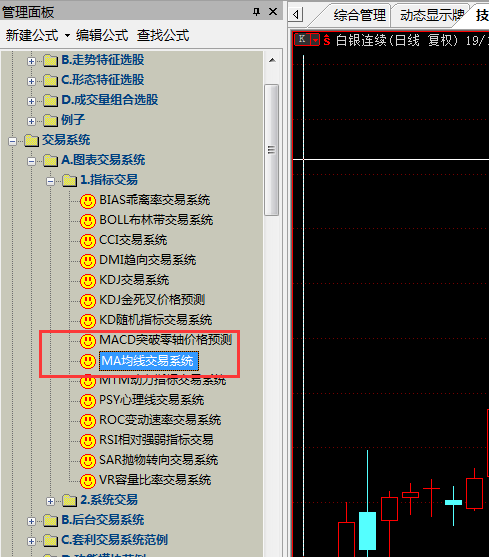
Task: Click the KDJ交易系统 smiley icon
Action: coord(88,281)
